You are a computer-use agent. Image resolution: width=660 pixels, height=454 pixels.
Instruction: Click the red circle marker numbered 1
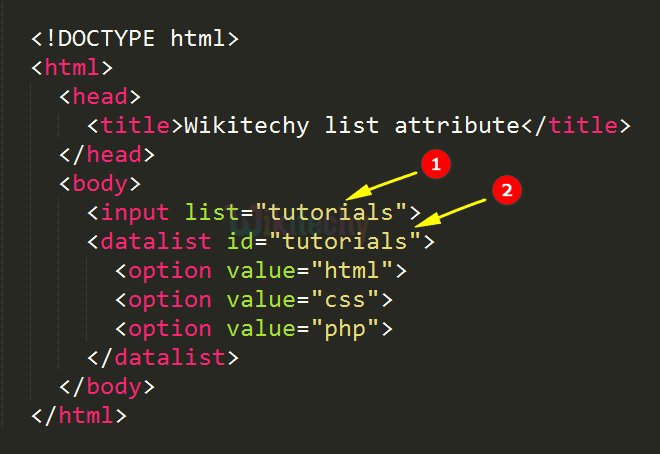432,165
